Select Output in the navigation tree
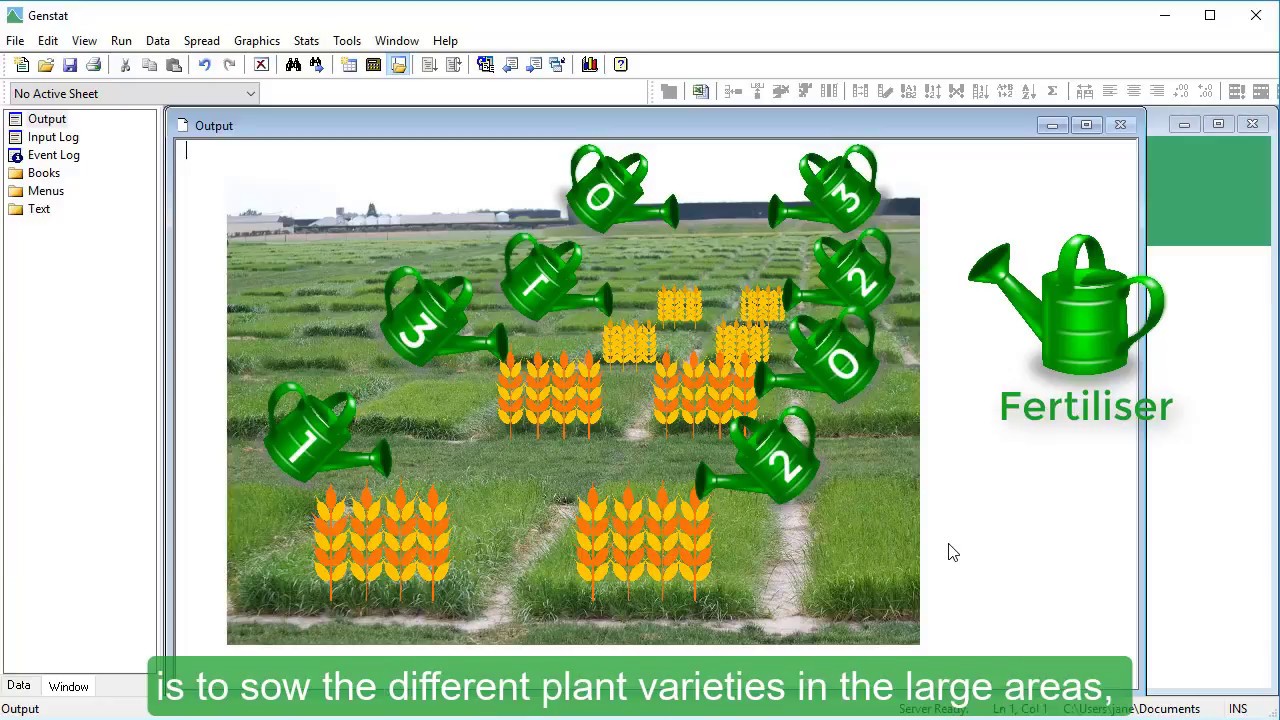Screen dimensions: 1280x720 point(47,119)
